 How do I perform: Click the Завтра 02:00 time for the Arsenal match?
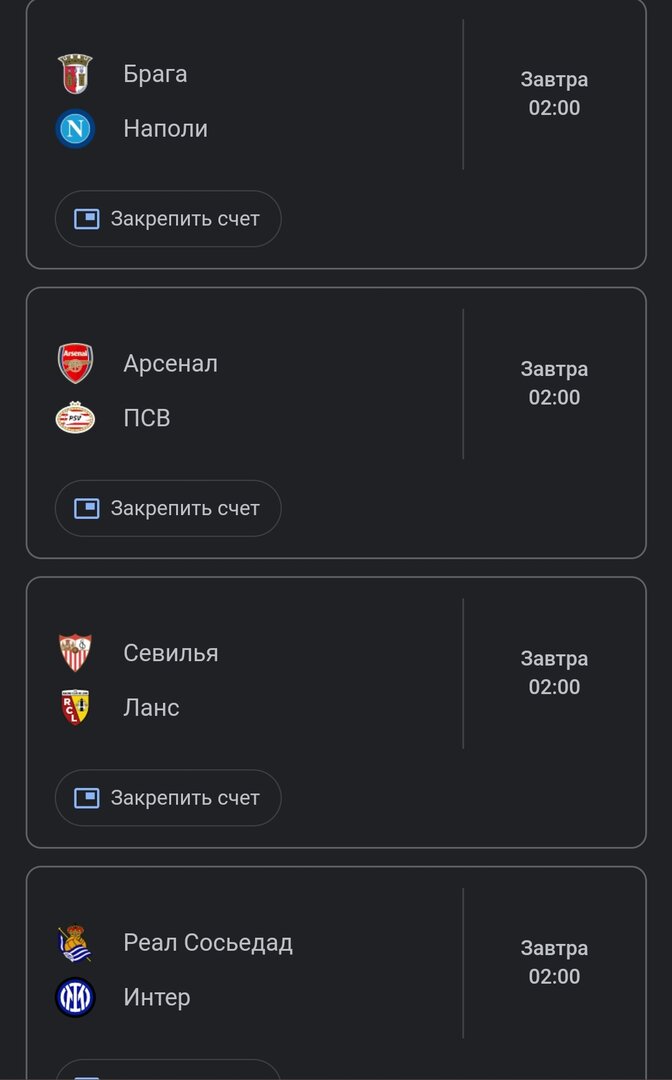(x=552, y=383)
